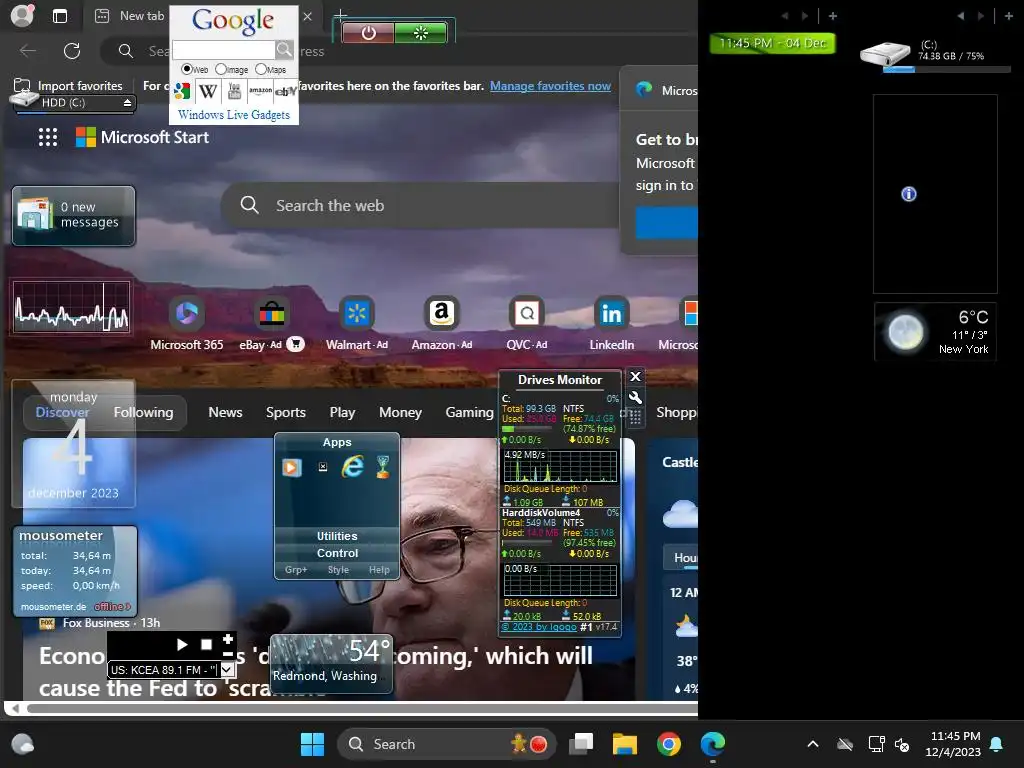Open the New York weather gadget

pos(935,332)
